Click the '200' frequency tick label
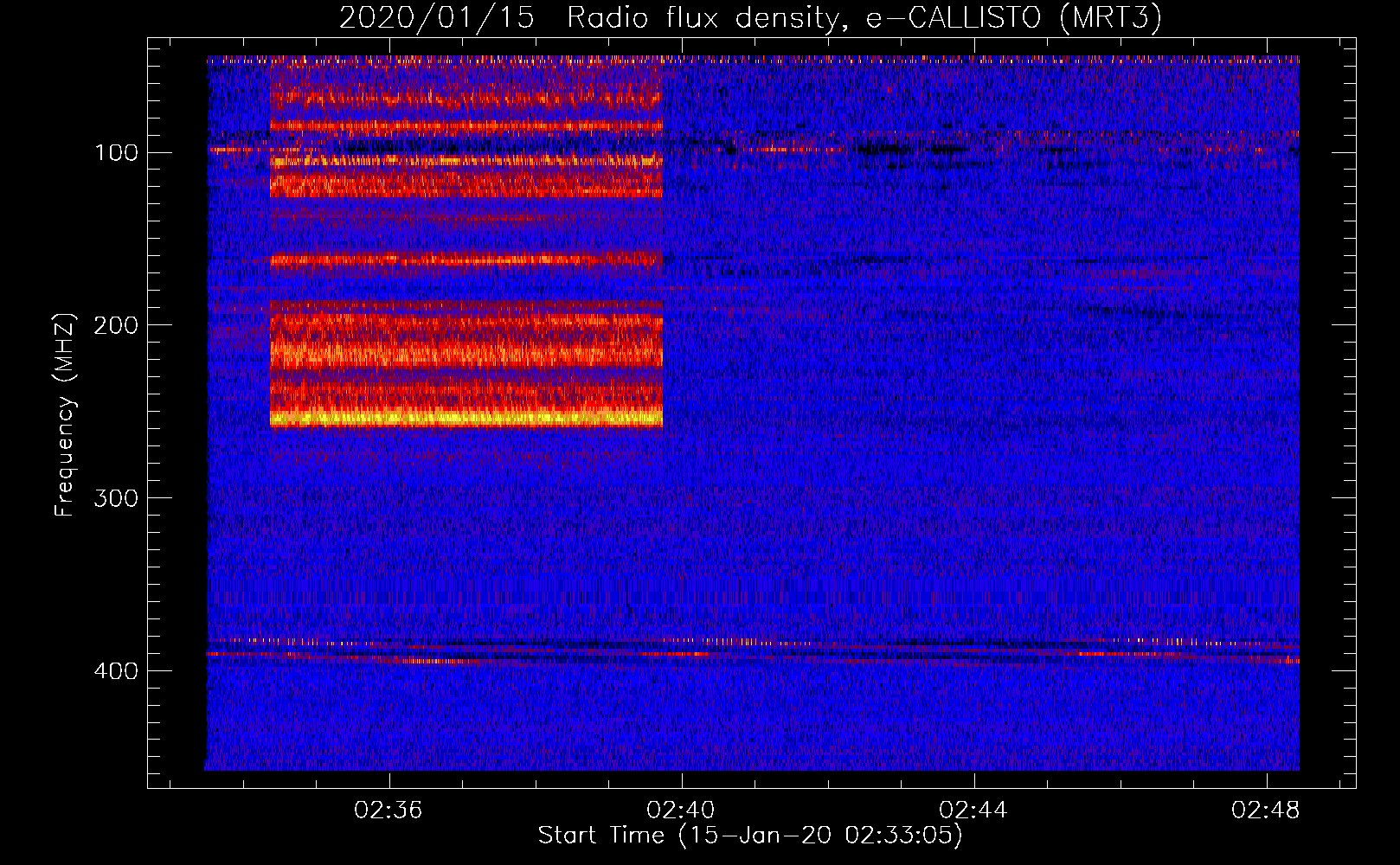The height and width of the screenshot is (865, 1400). [x=116, y=325]
